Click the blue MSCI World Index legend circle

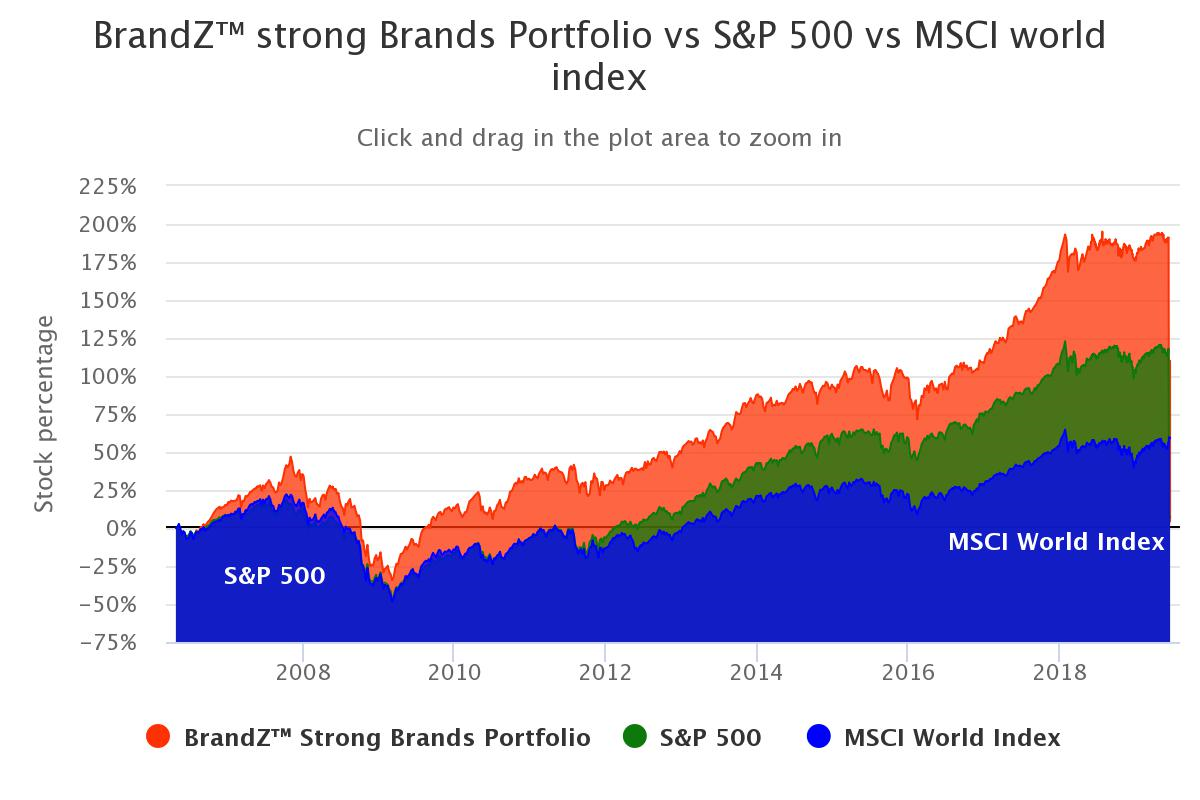[819, 738]
